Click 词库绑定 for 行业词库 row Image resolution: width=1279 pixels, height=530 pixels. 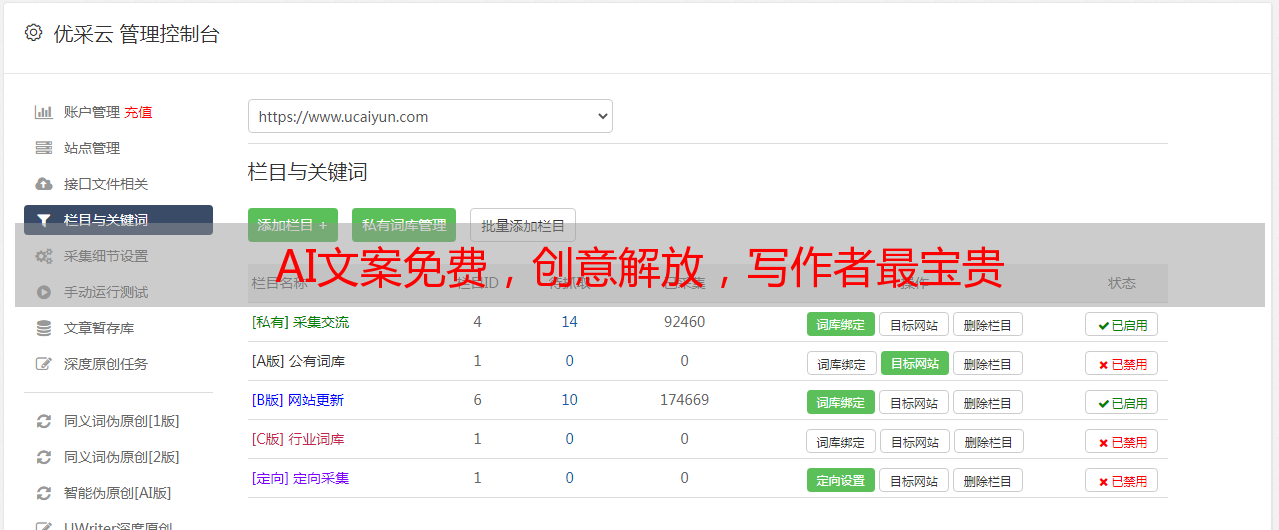pyautogui.click(x=841, y=441)
